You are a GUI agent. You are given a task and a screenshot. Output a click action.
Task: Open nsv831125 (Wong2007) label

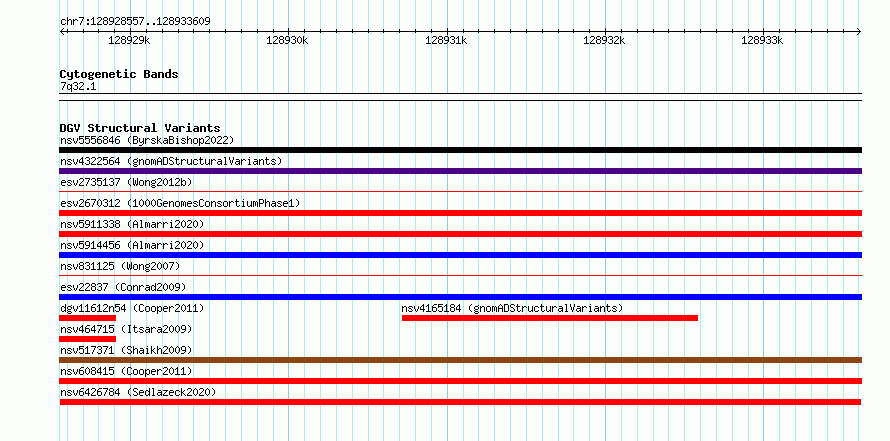(120, 266)
